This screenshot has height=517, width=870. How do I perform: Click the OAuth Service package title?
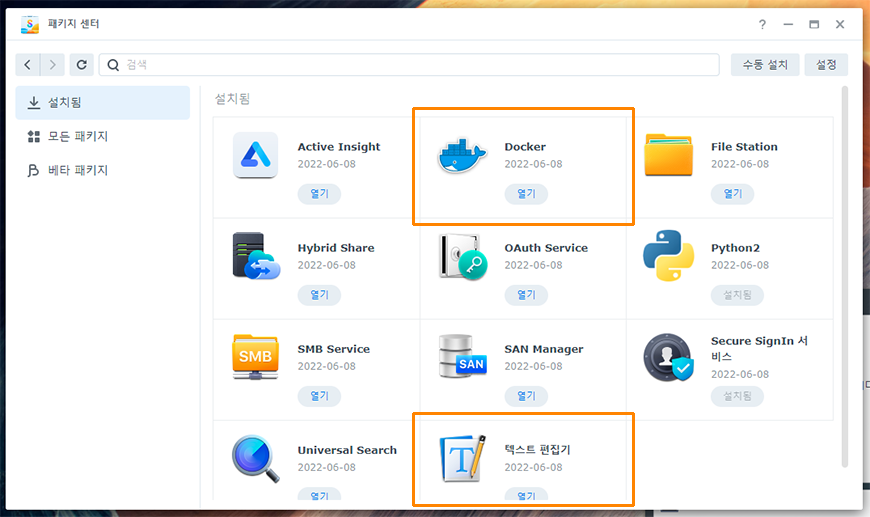pos(546,248)
